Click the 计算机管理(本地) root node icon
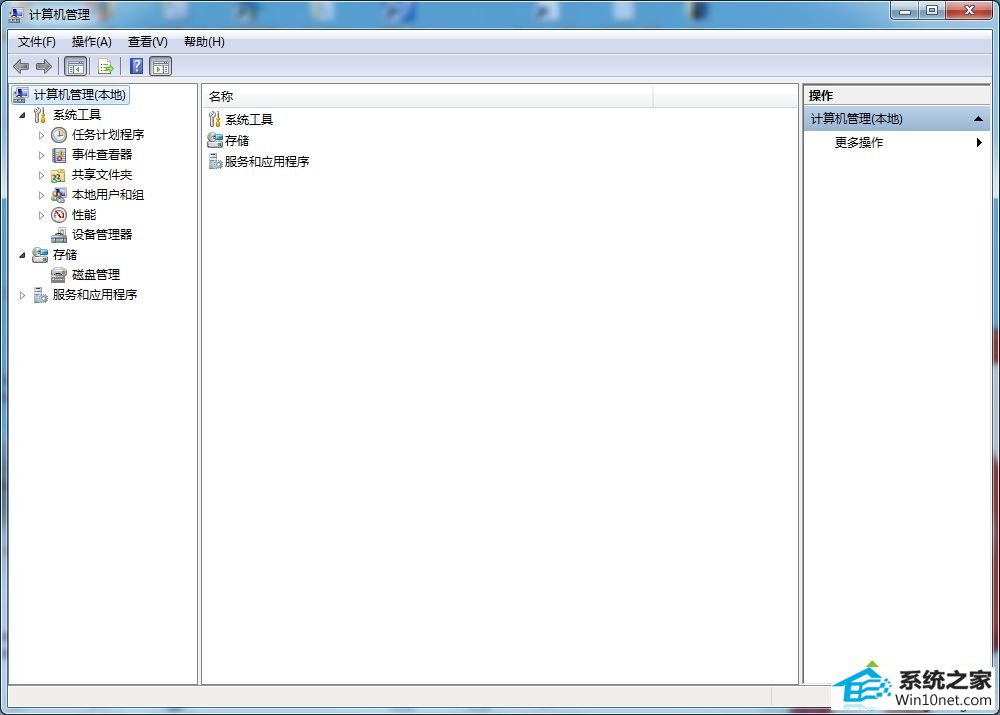 21,94
